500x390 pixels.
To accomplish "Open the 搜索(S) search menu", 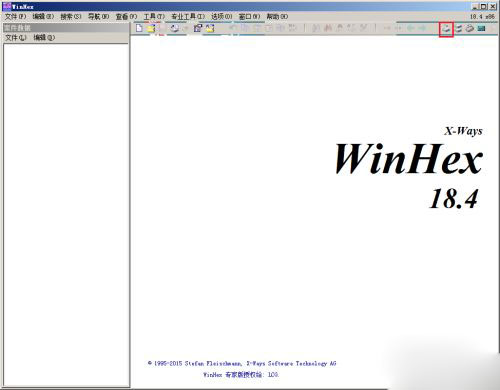I will point(71,16).
